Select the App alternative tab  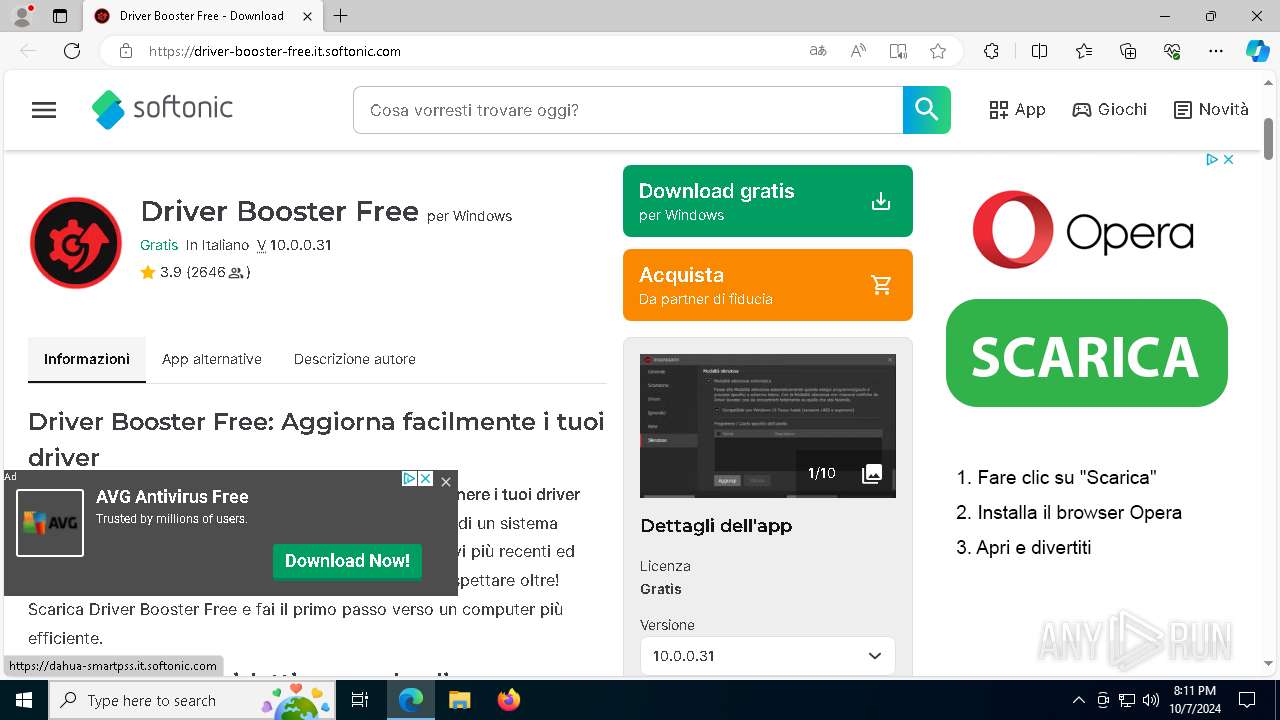212,359
